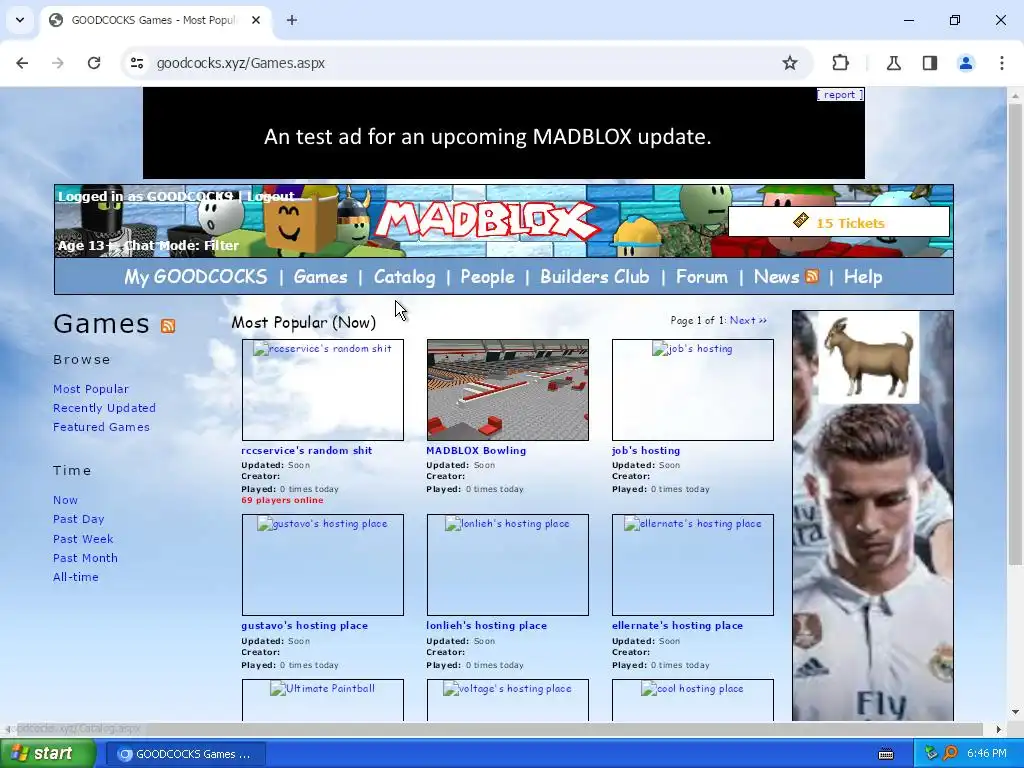This screenshot has height=768, width=1024.
Task: Open the Help menu item
Action: tap(863, 277)
